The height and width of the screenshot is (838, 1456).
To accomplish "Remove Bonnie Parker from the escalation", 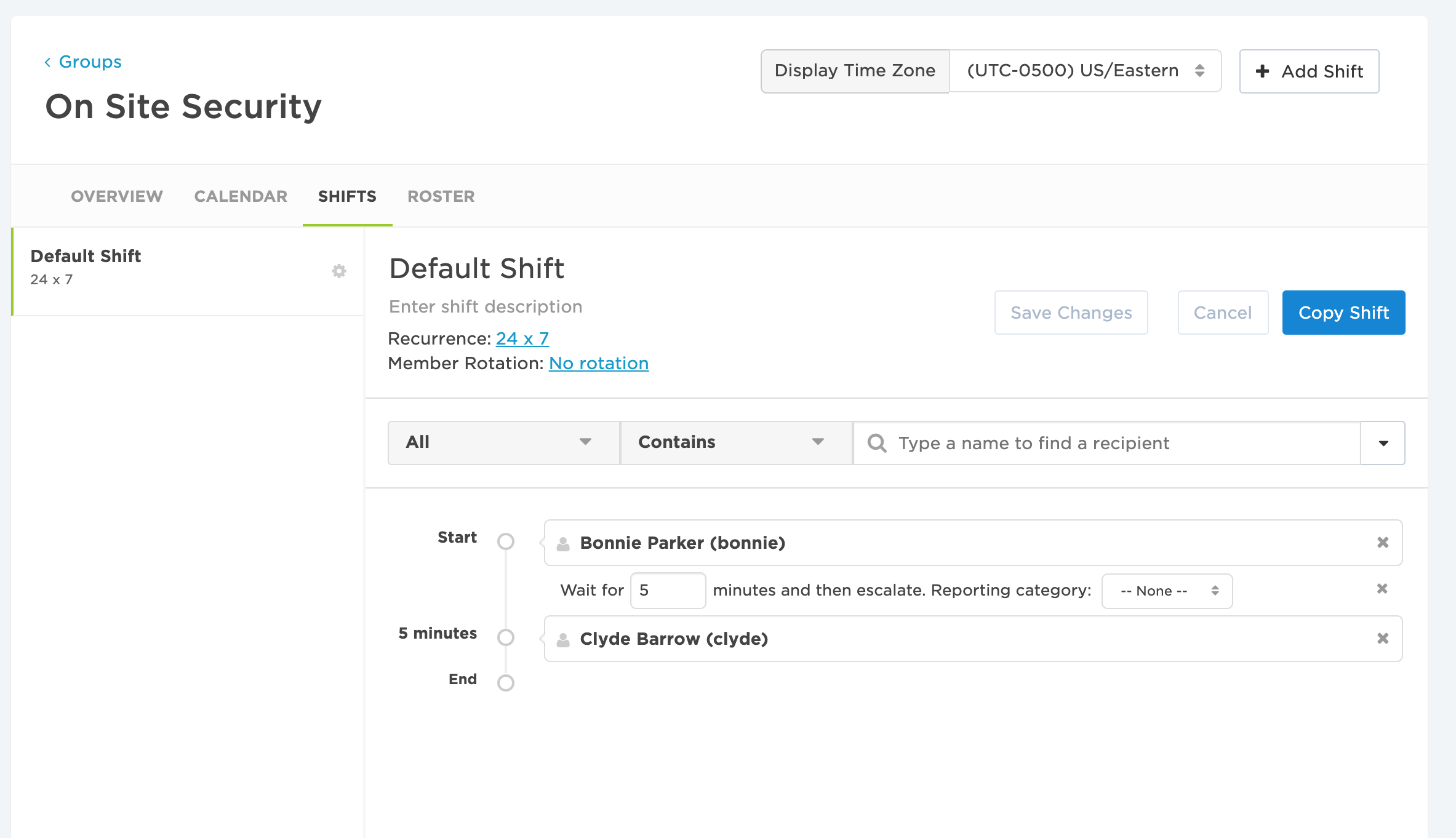I will point(1382,542).
